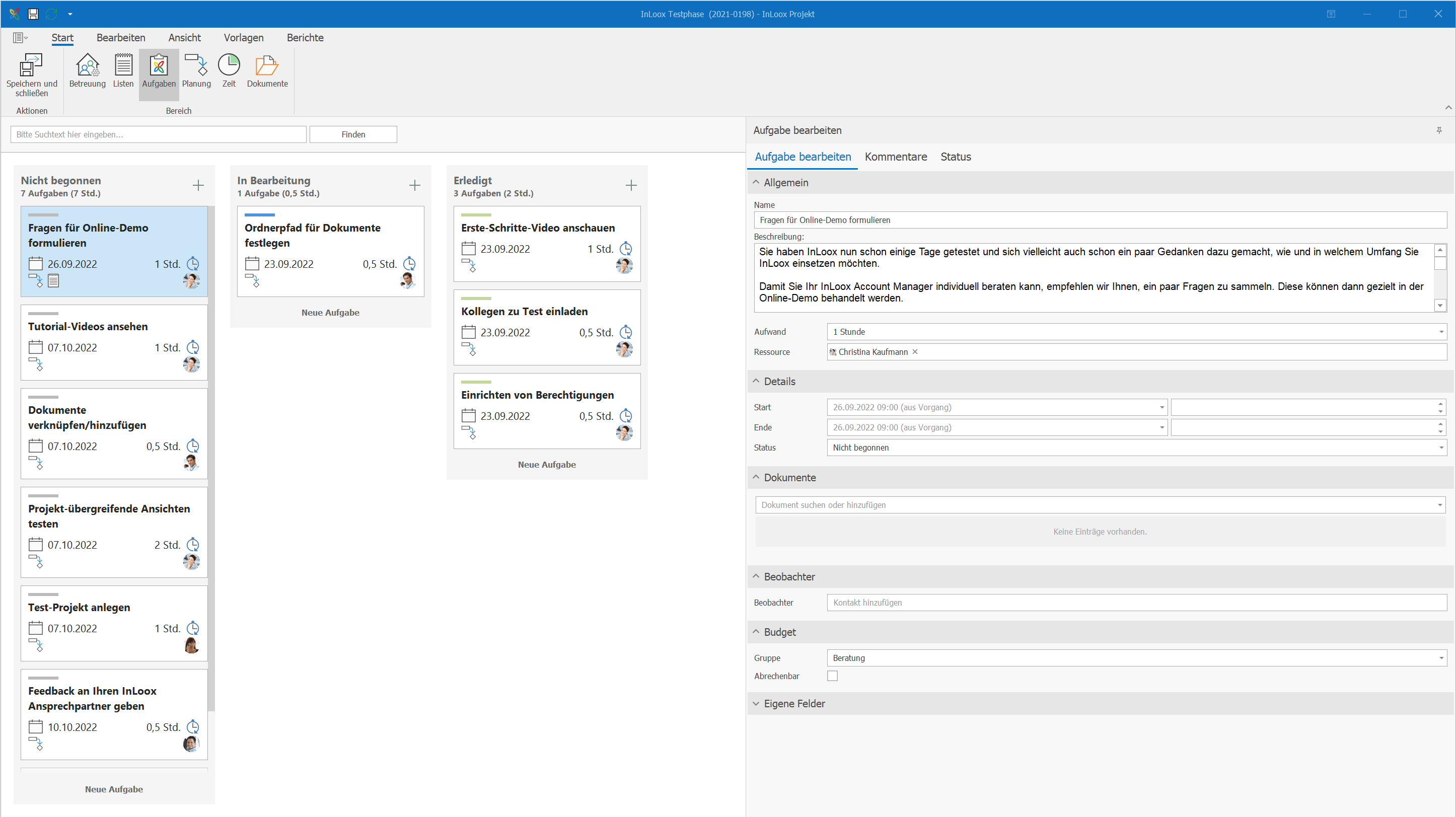Add task to Erledigt column
This screenshot has height=817, width=1456.
[631, 185]
